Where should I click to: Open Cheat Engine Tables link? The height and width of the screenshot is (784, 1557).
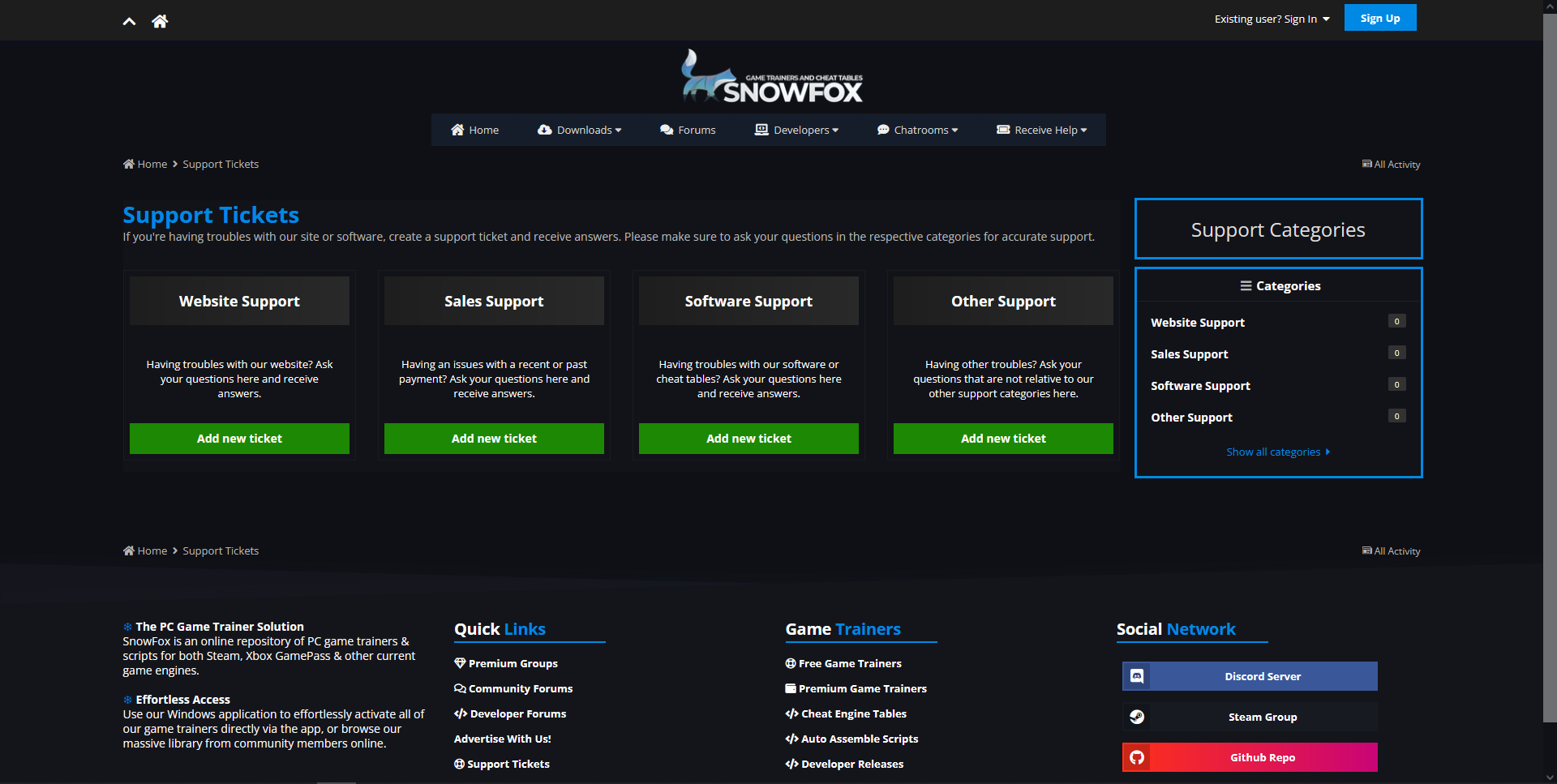846,713
